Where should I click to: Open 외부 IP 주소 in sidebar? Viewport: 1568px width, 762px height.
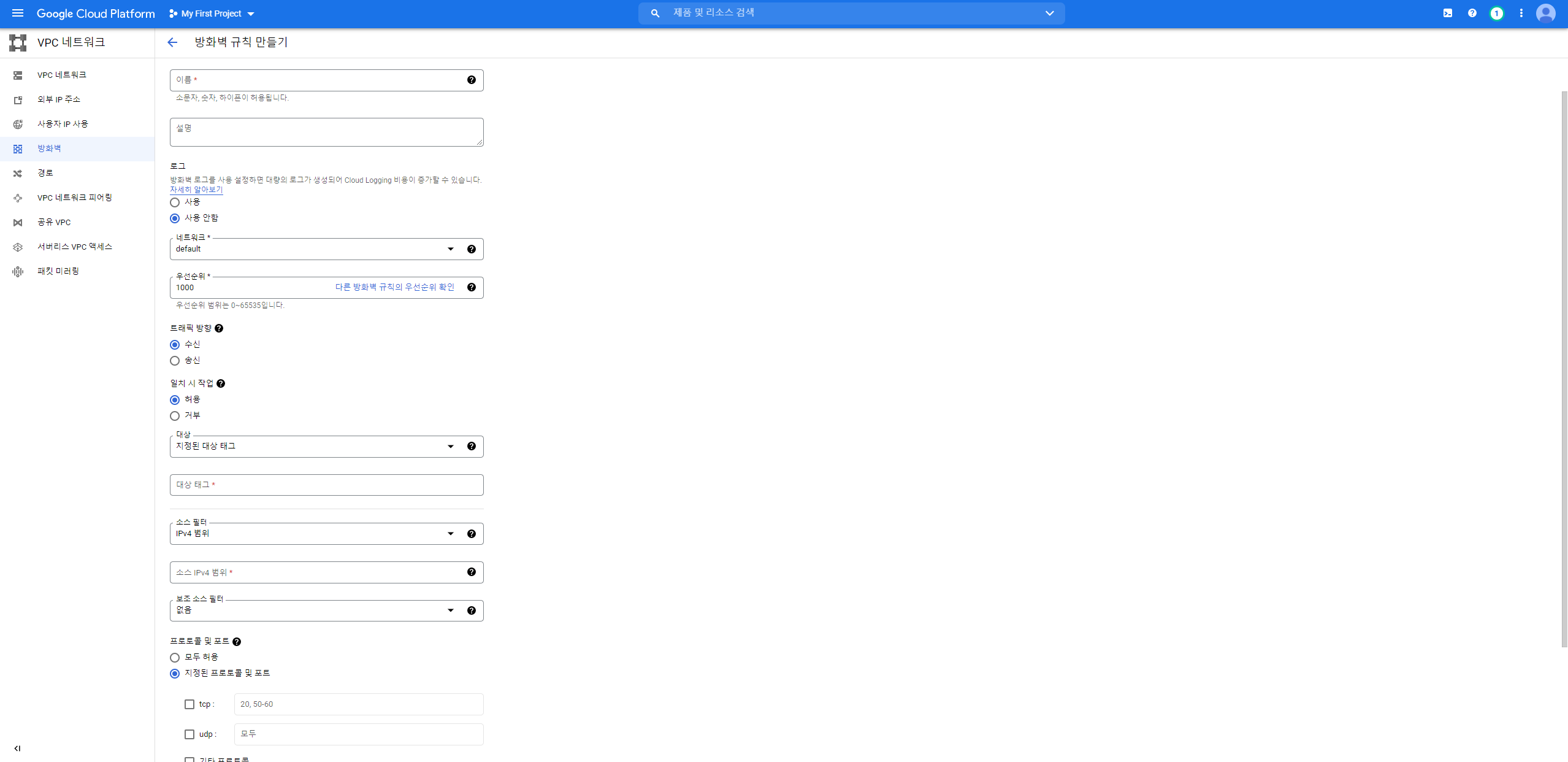[x=59, y=99]
